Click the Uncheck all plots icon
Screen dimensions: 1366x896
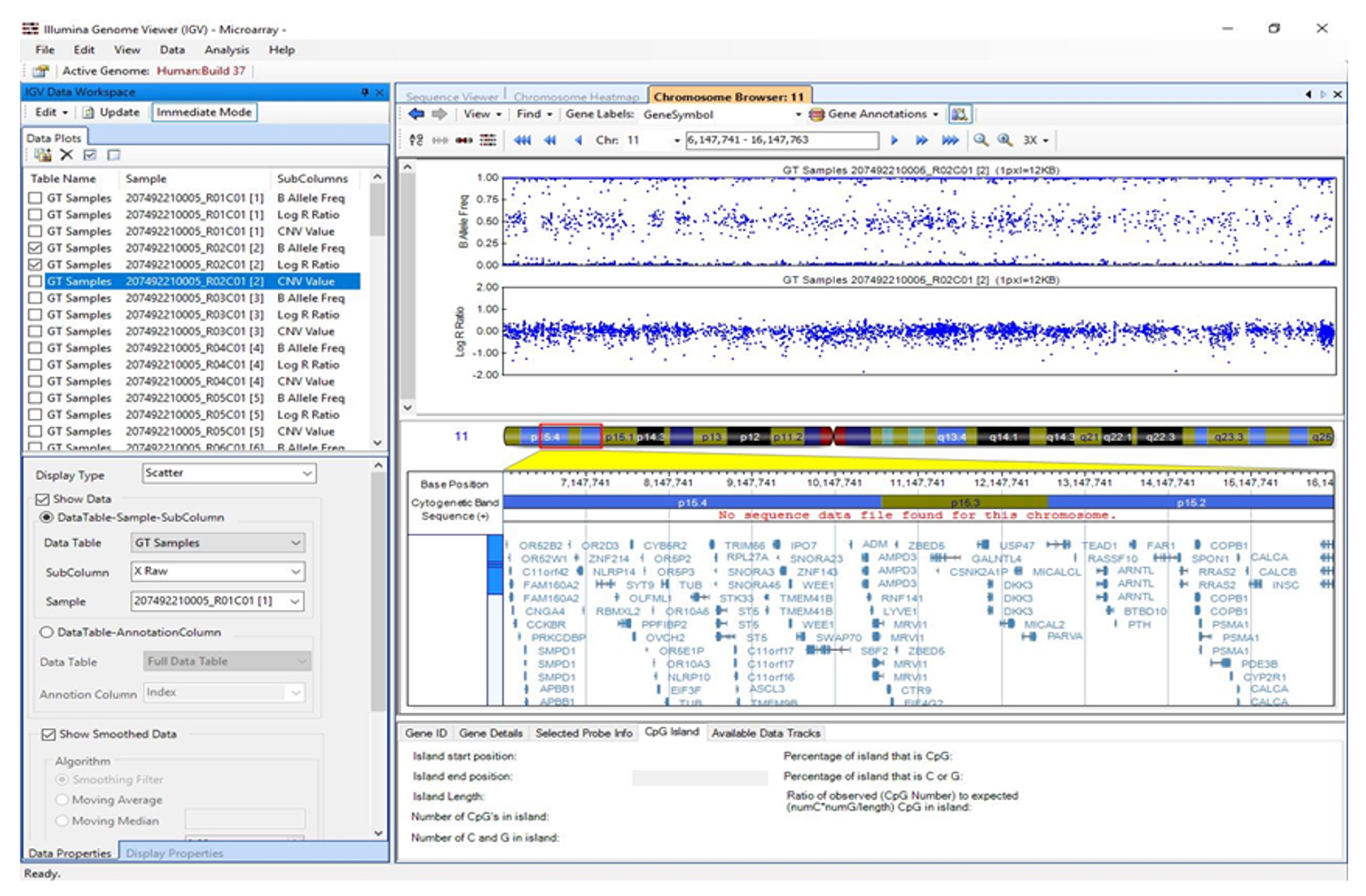coord(113,154)
